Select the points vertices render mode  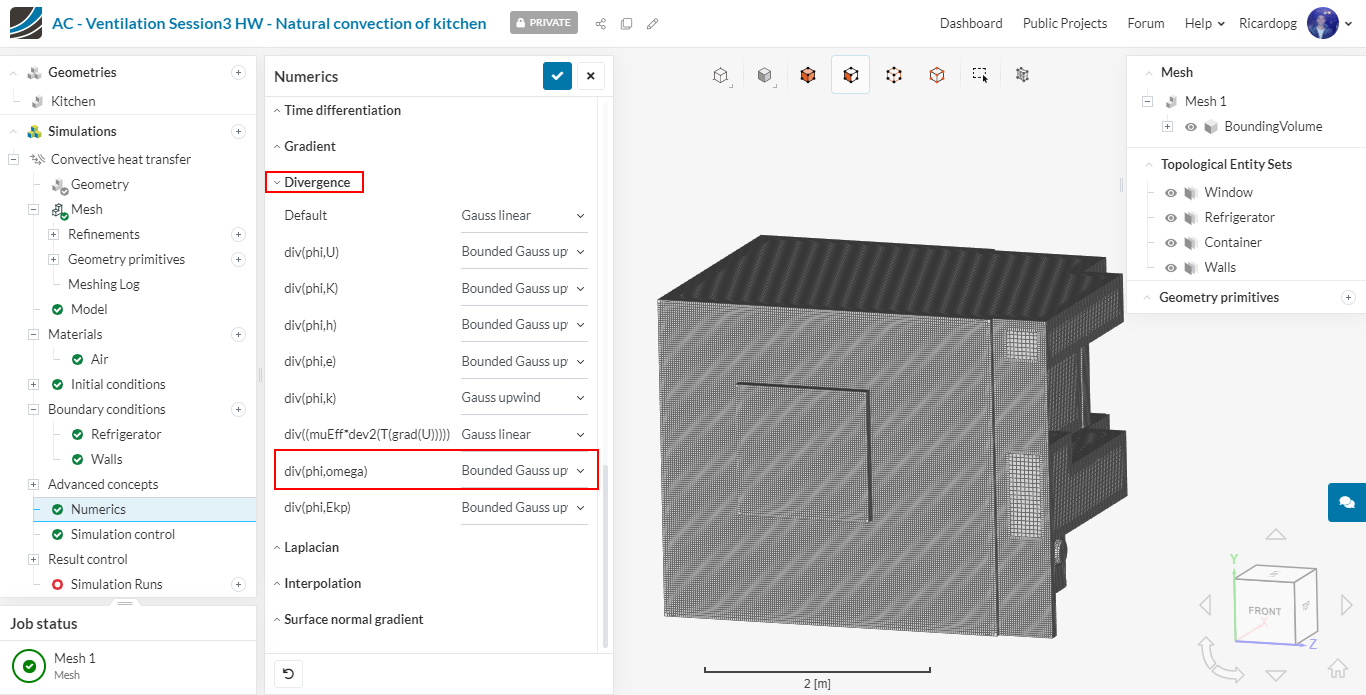pos(894,75)
